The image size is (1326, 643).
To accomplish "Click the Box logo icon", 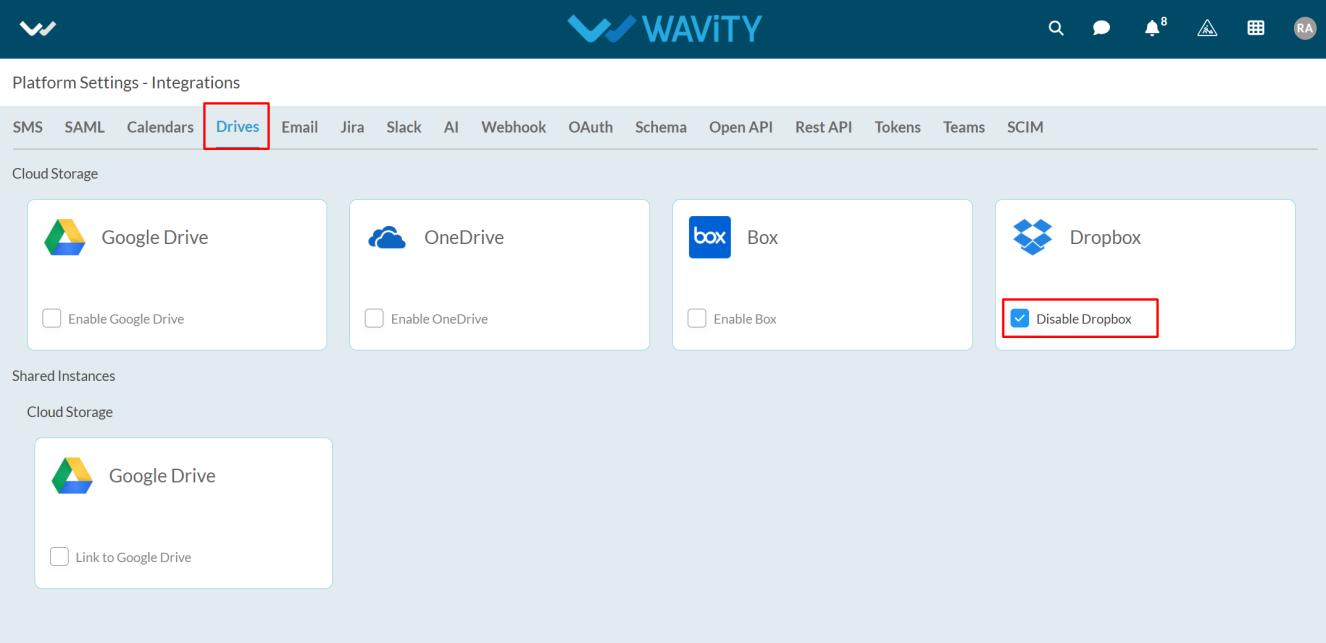I will (710, 237).
